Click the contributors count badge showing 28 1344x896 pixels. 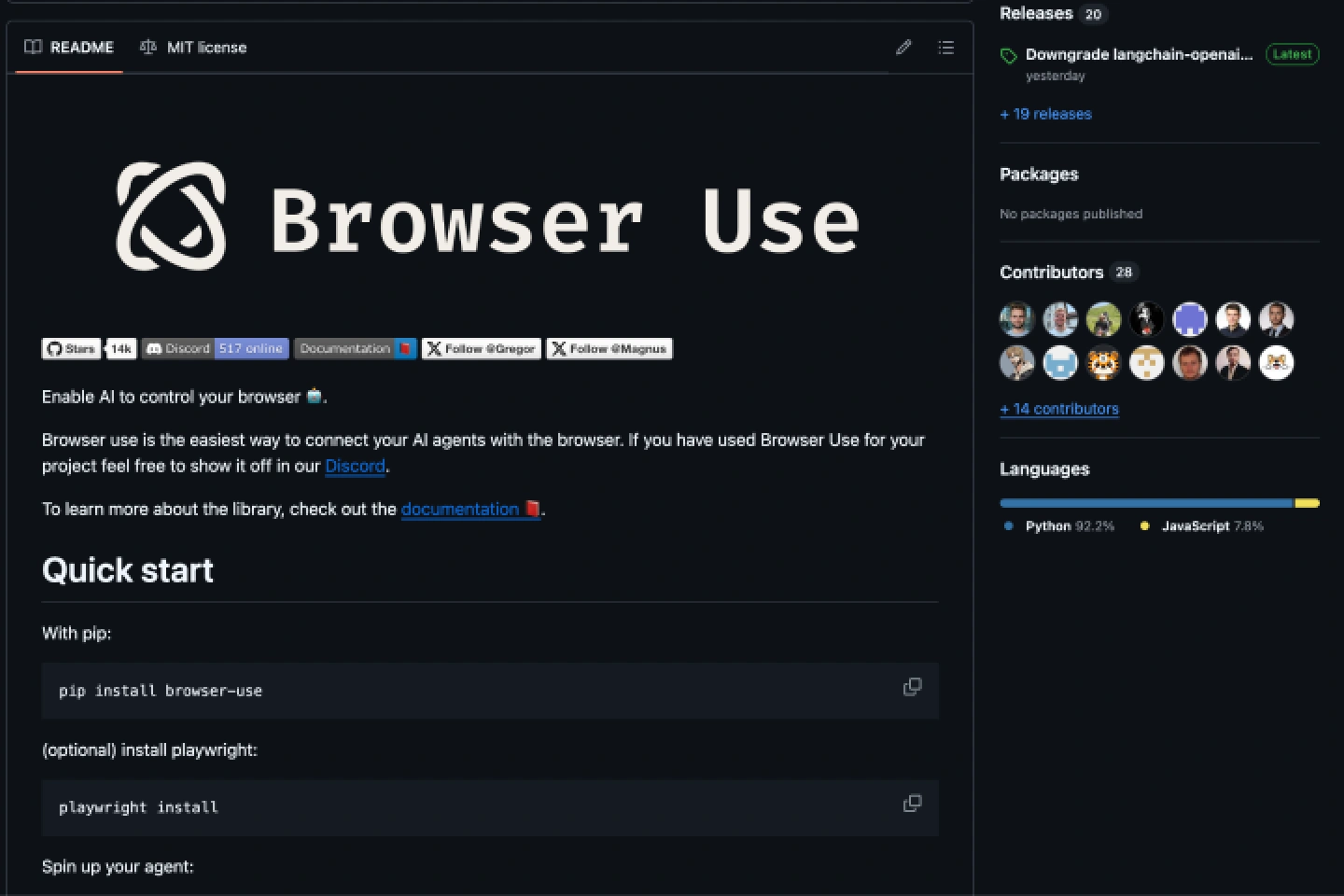coord(1124,273)
